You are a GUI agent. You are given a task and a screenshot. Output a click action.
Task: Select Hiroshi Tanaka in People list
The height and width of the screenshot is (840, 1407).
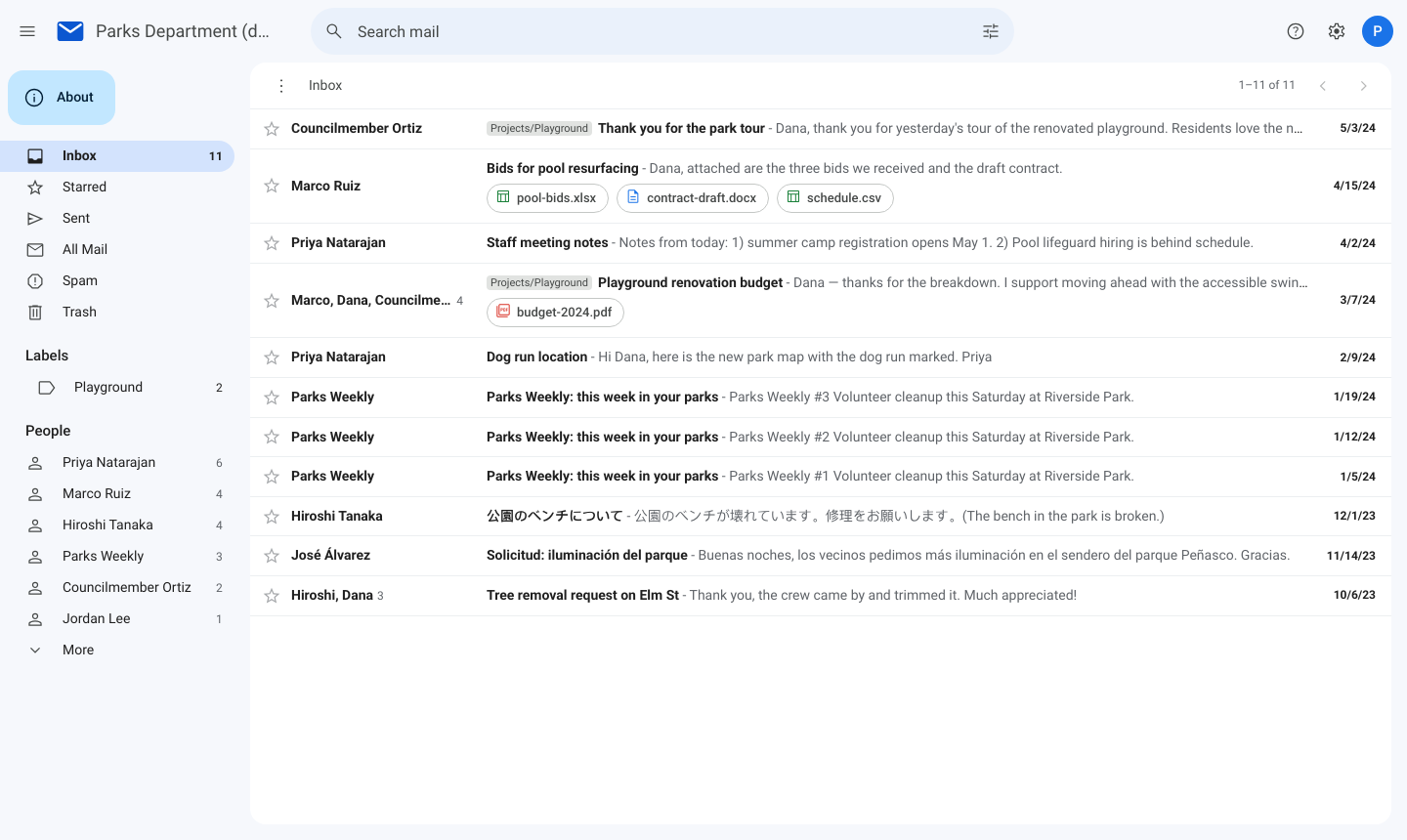(117, 525)
